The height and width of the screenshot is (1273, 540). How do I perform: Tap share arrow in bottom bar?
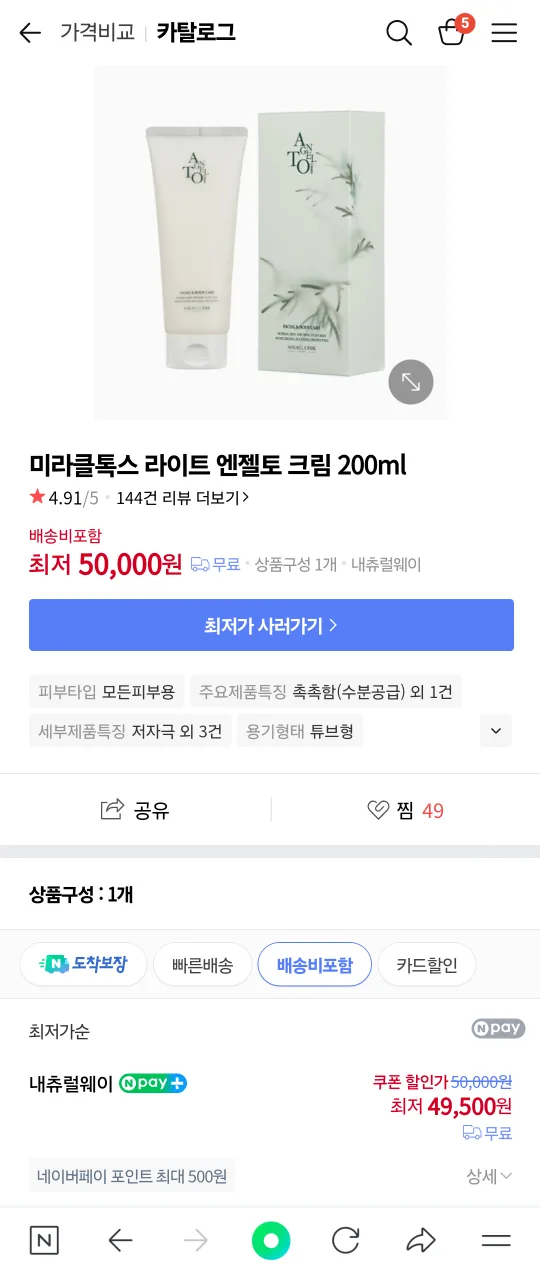[421, 1241]
